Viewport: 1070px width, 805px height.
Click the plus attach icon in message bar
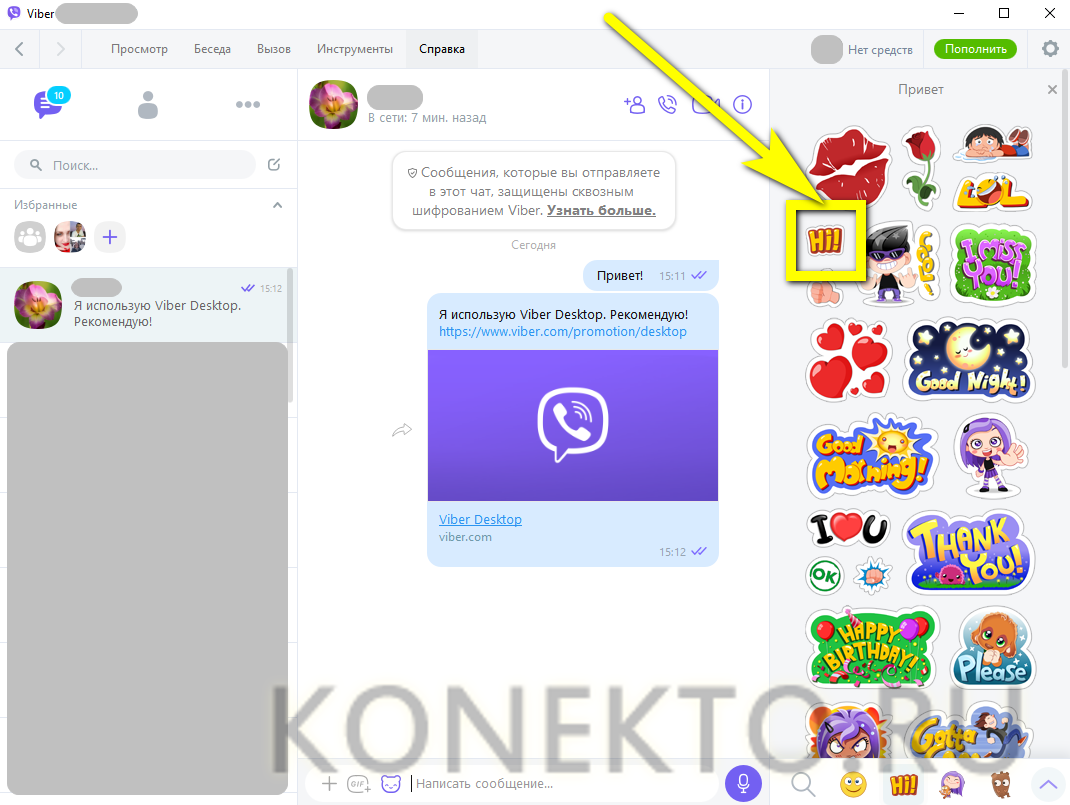pyautogui.click(x=329, y=784)
